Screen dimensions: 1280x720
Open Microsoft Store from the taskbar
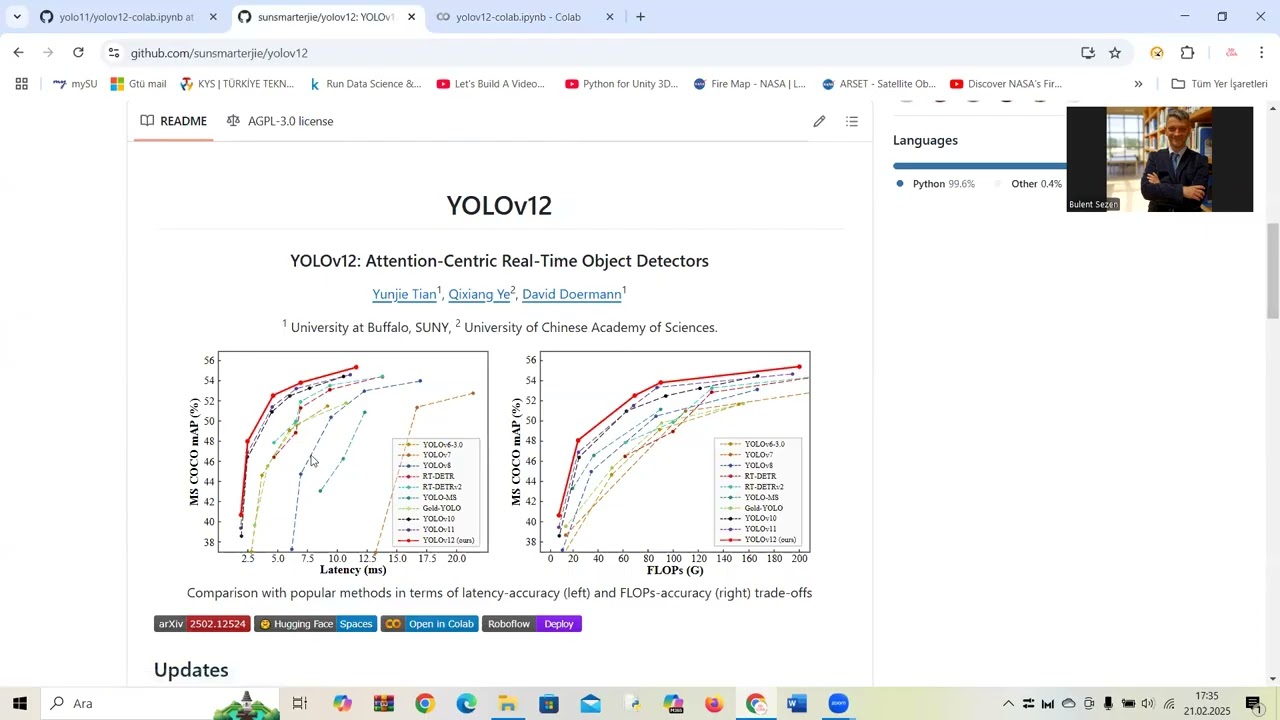[x=549, y=704]
